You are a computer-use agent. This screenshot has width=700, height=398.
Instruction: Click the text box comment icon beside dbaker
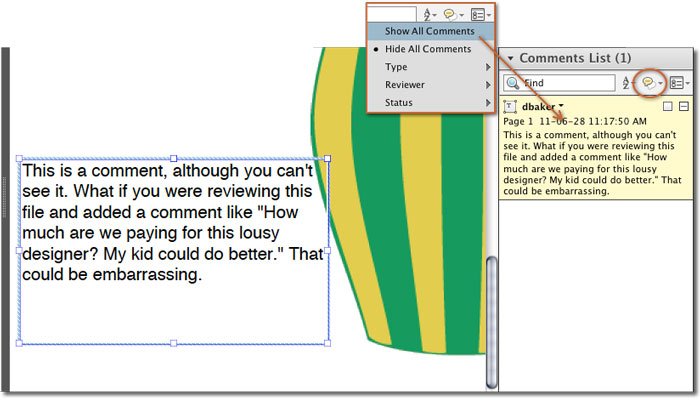[510, 107]
